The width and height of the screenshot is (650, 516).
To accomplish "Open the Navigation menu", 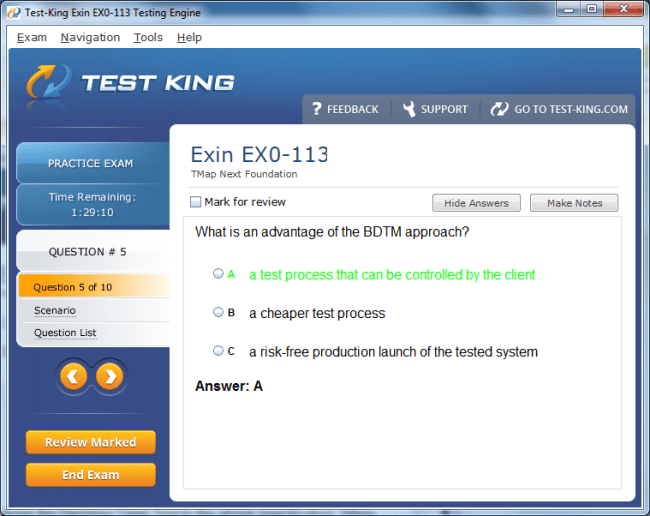I will pyautogui.click(x=90, y=37).
